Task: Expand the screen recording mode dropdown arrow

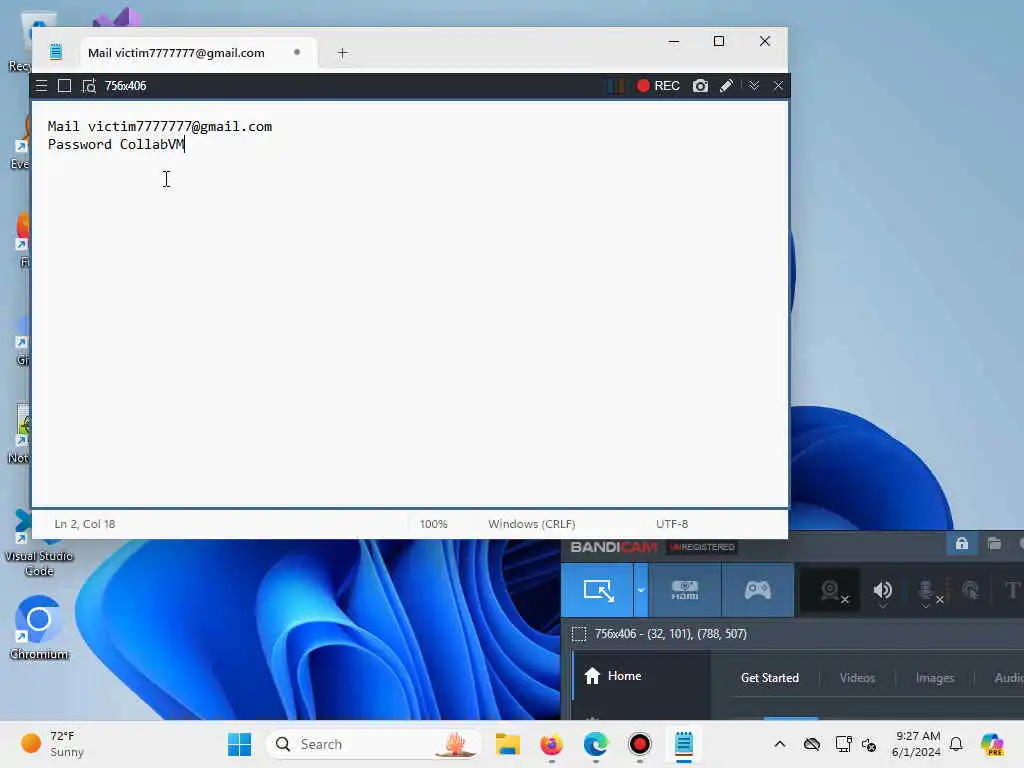Action: click(x=641, y=590)
